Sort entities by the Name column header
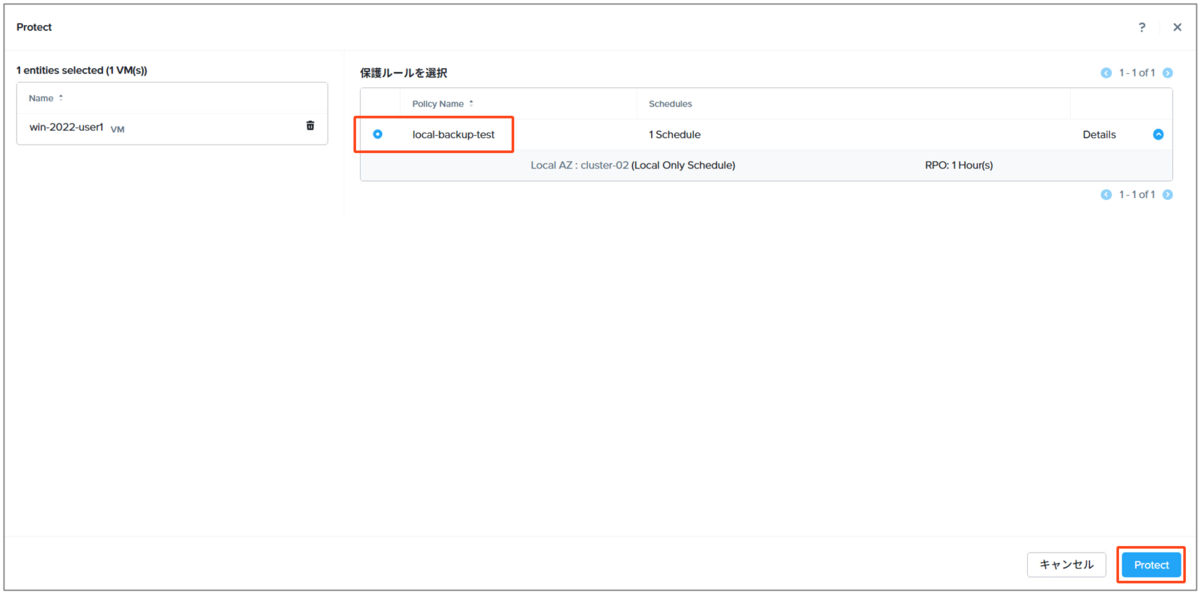The image size is (1200, 593). [x=46, y=98]
